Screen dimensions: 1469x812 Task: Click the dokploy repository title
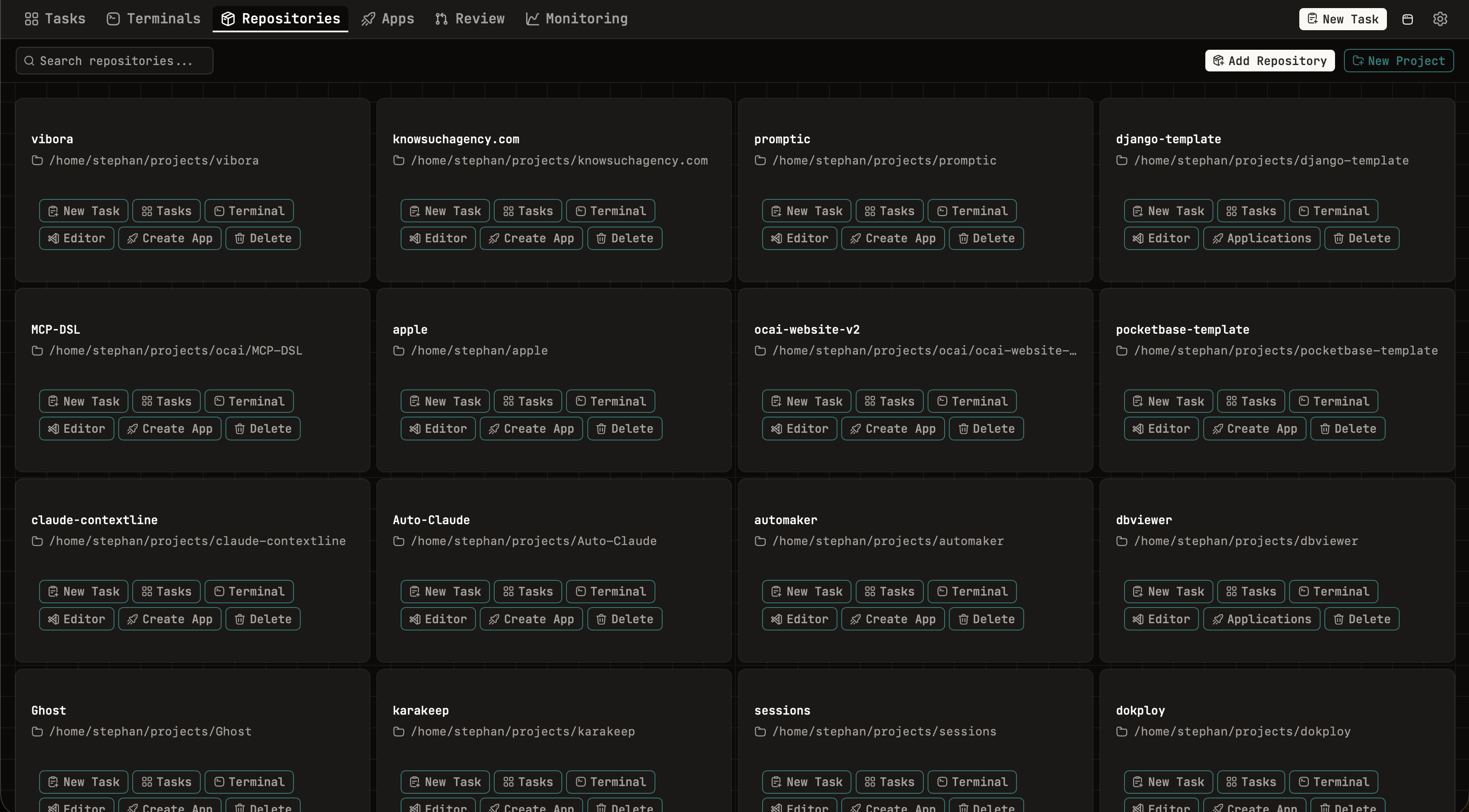tap(1140, 710)
